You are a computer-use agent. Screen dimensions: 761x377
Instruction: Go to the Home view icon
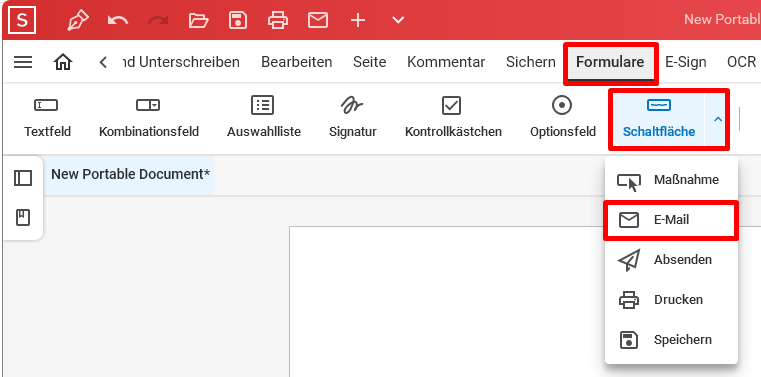tap(63, 62)
